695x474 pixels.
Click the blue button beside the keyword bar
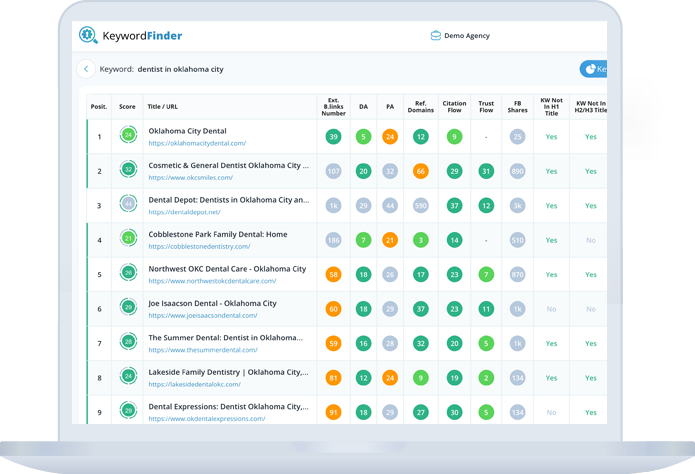594,69
